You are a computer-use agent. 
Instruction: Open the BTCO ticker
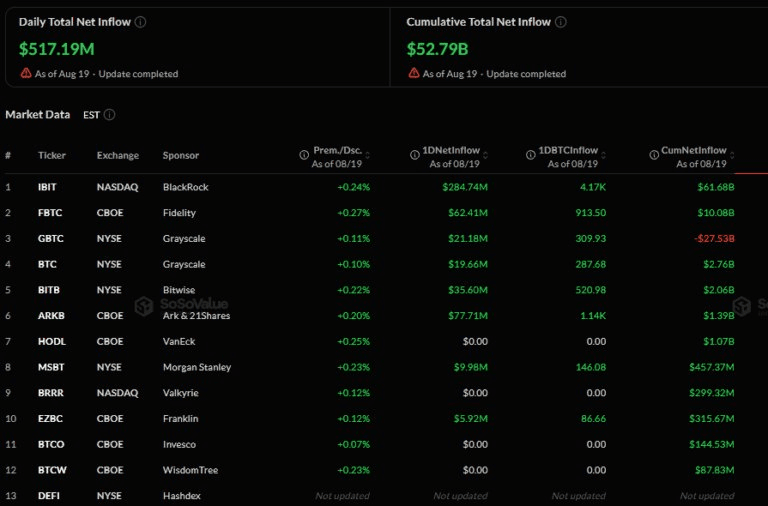tap(51, 444)
